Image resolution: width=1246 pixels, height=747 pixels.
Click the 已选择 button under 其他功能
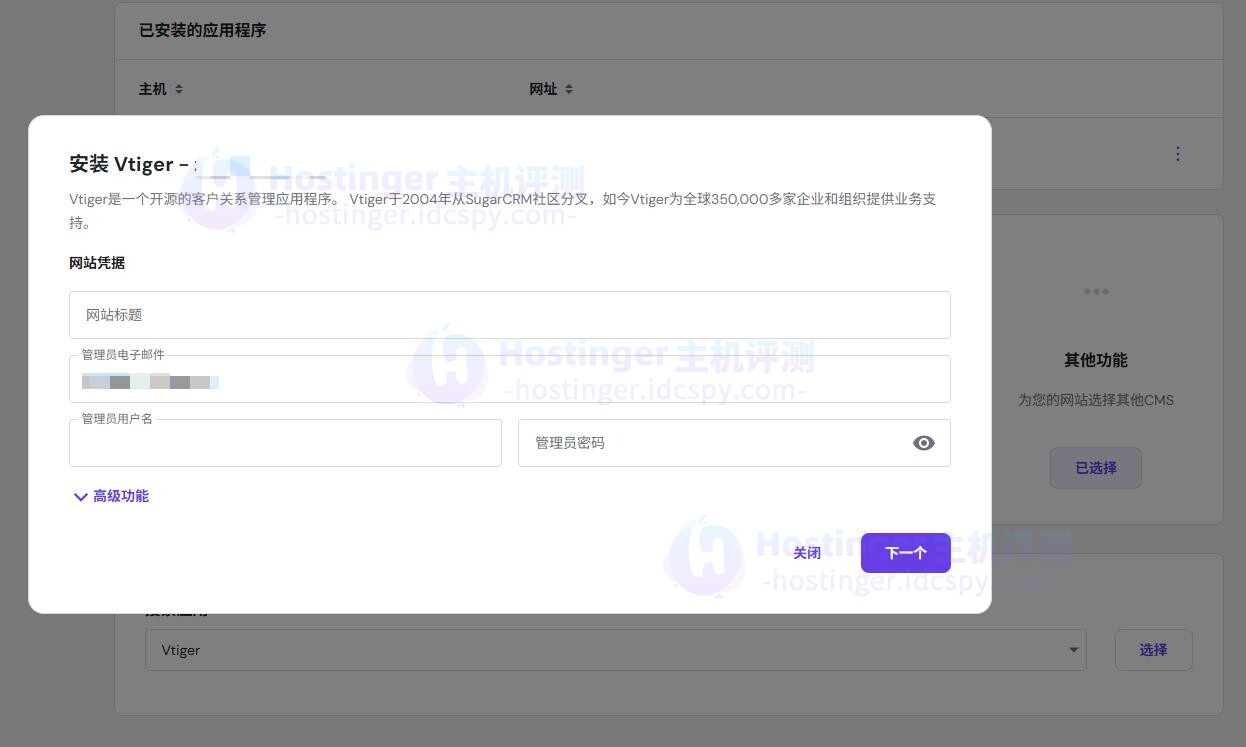(x=1095, y=467)
